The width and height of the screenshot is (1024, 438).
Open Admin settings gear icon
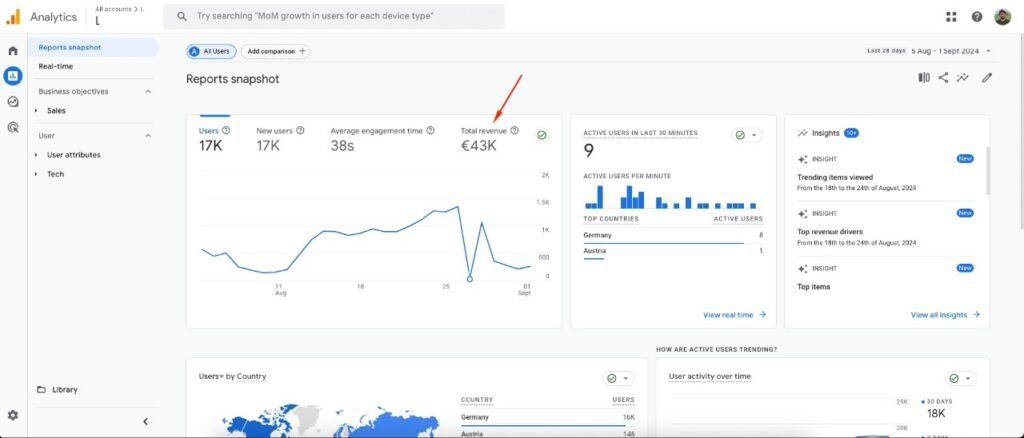13,415
